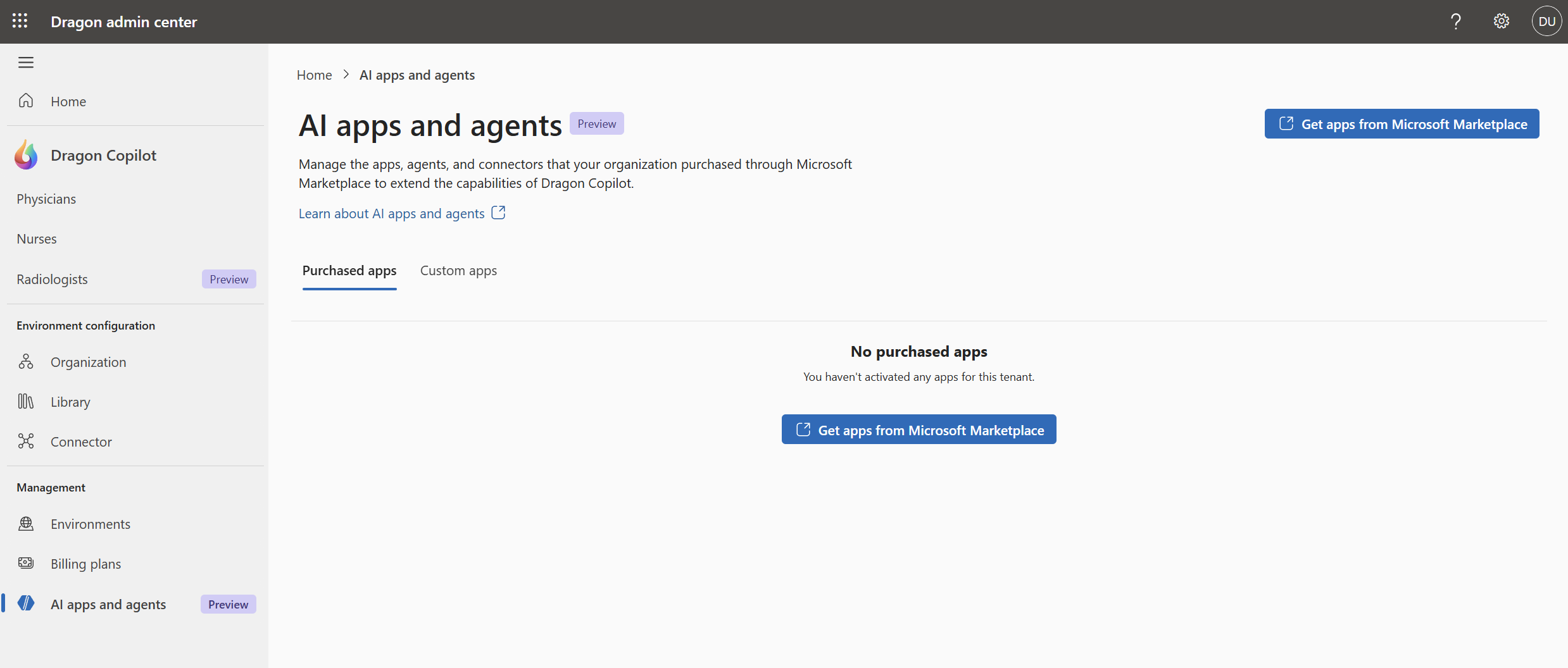1568x668 pixels.
Task: Click external-link icon beside Learn about AI apps
Action: [x=498, y=213]
